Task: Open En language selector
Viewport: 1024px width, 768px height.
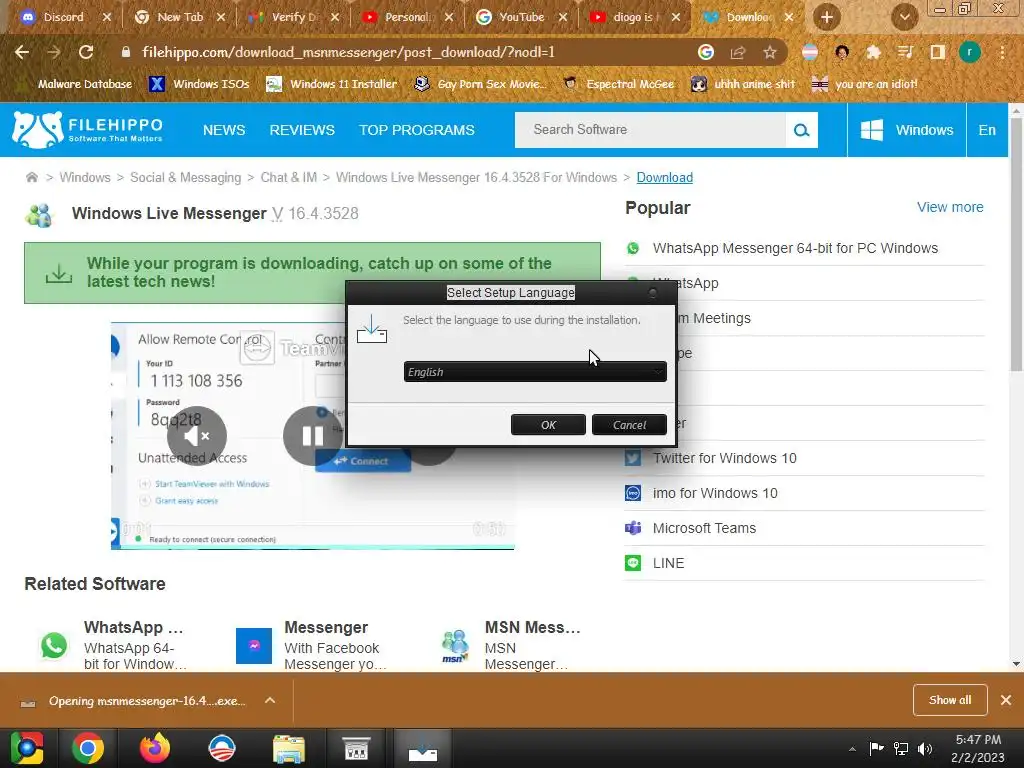Action: click(x=987, y=130)
